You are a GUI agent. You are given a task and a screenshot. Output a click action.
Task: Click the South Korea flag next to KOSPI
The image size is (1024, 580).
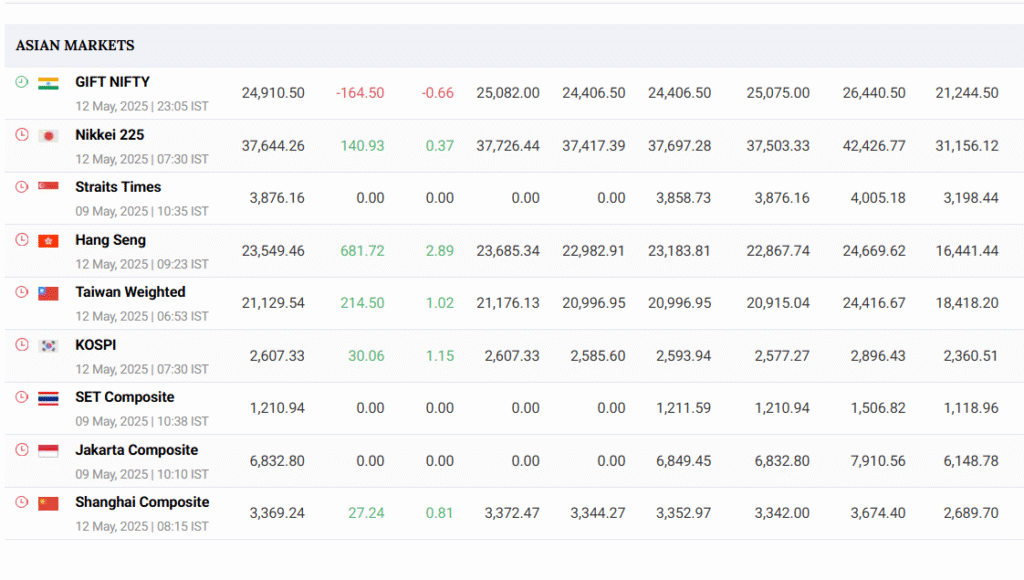tap(48, 346)
